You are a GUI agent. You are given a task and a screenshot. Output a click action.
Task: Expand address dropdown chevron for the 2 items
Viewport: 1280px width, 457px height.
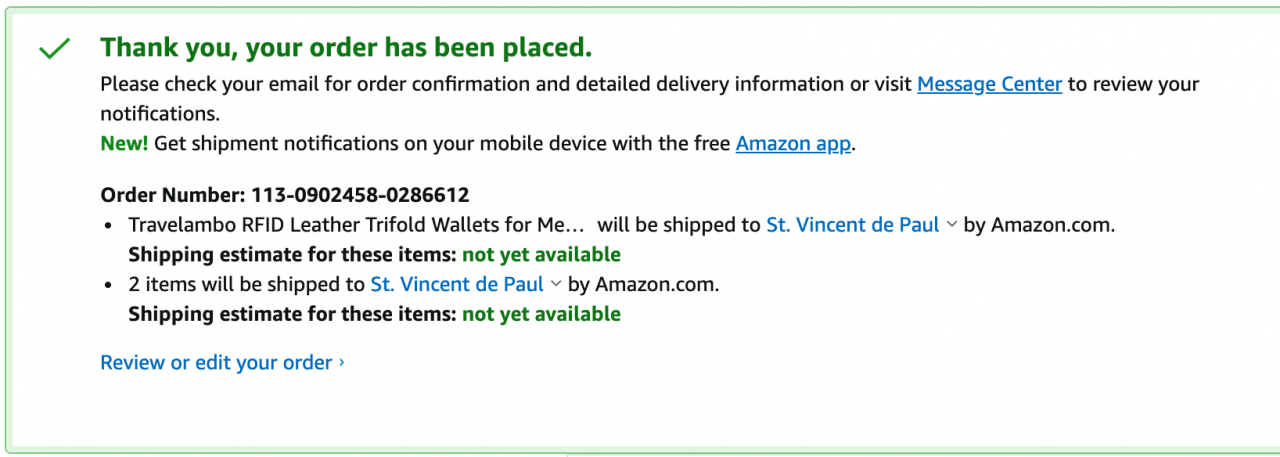(555, 284)
